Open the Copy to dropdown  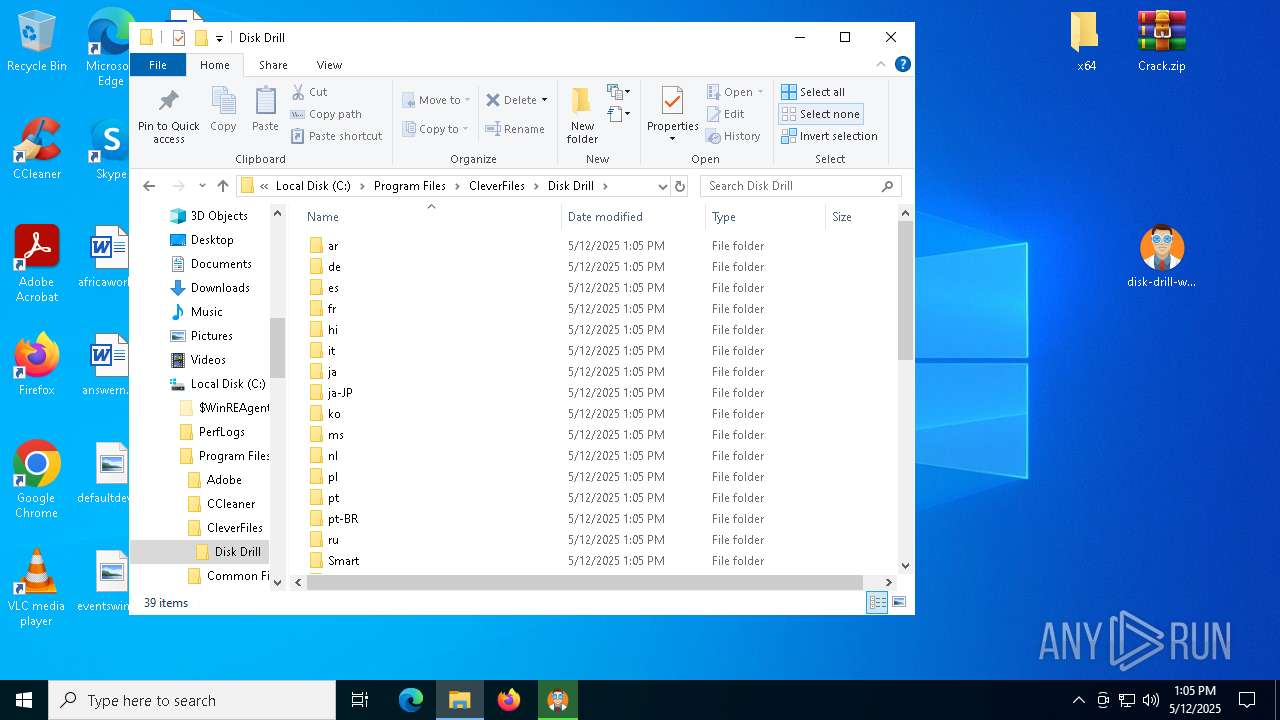coord(436,129)
